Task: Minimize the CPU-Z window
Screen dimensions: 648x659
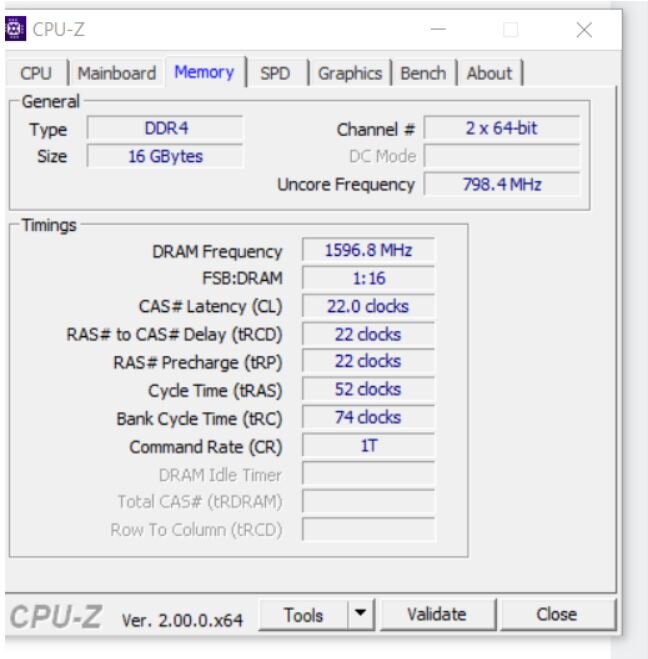Action: coord(438,29)
